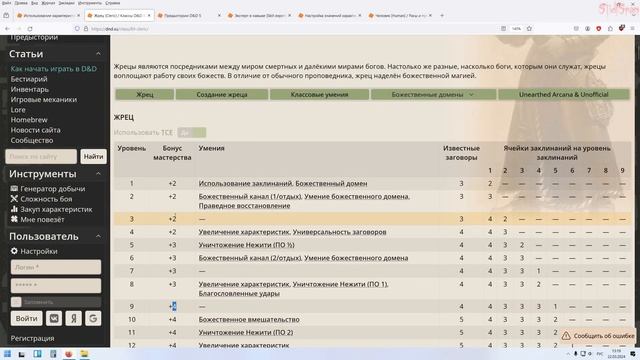Open the Windows Start menu
This screenshot has height=360, width=640.
click(7, 354)
